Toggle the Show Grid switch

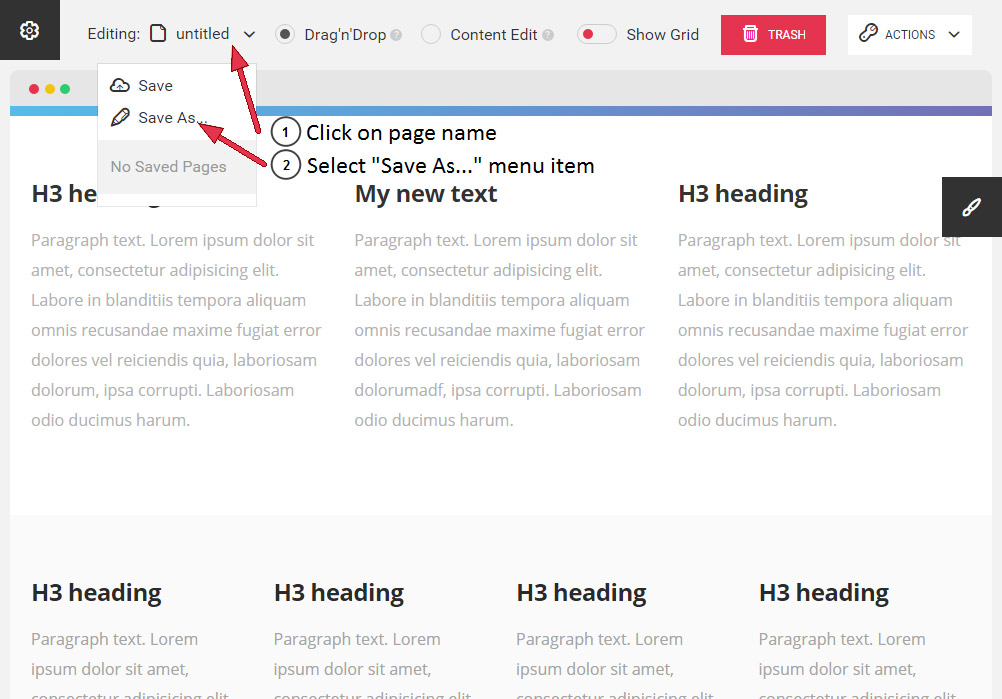point(597,34)
